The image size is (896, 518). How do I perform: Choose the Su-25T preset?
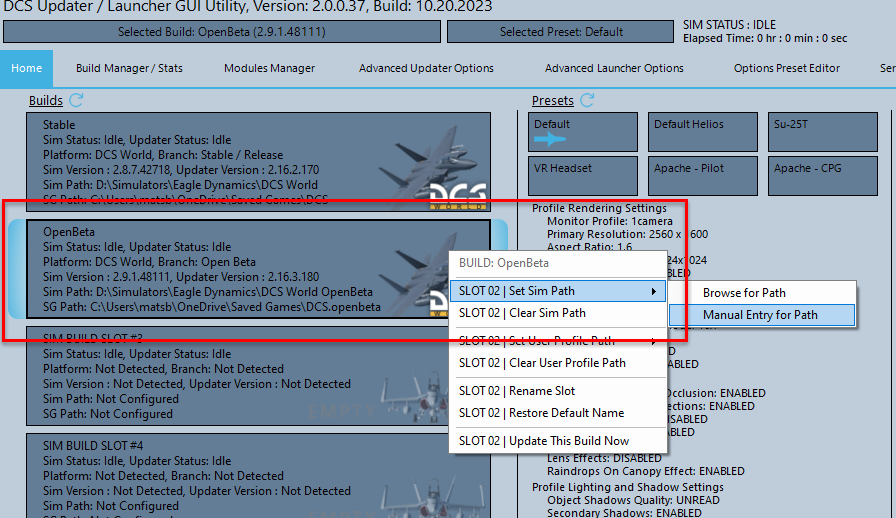823,132
